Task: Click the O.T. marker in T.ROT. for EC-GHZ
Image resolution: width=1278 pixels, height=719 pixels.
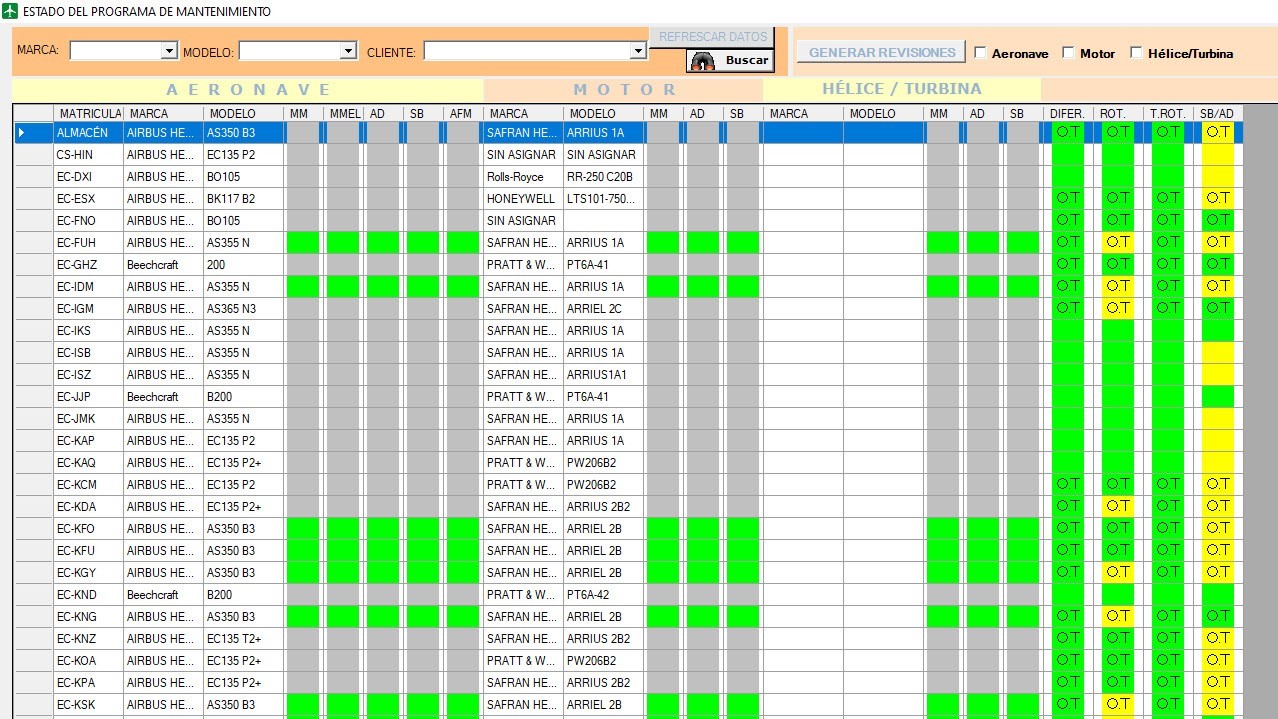Action: tap(1167, 264)
